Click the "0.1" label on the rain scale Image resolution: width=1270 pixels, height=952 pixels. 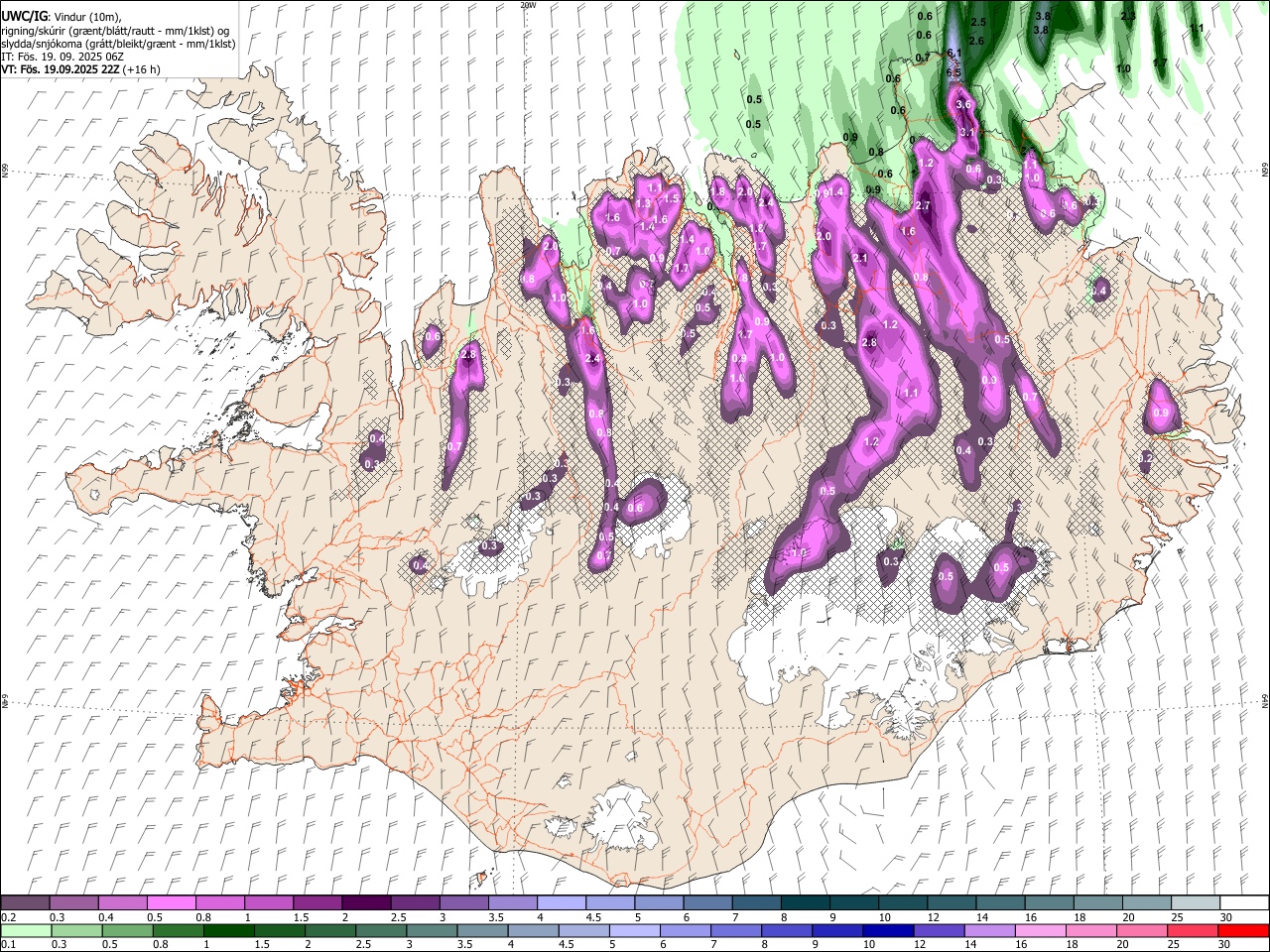click(7, 945)
